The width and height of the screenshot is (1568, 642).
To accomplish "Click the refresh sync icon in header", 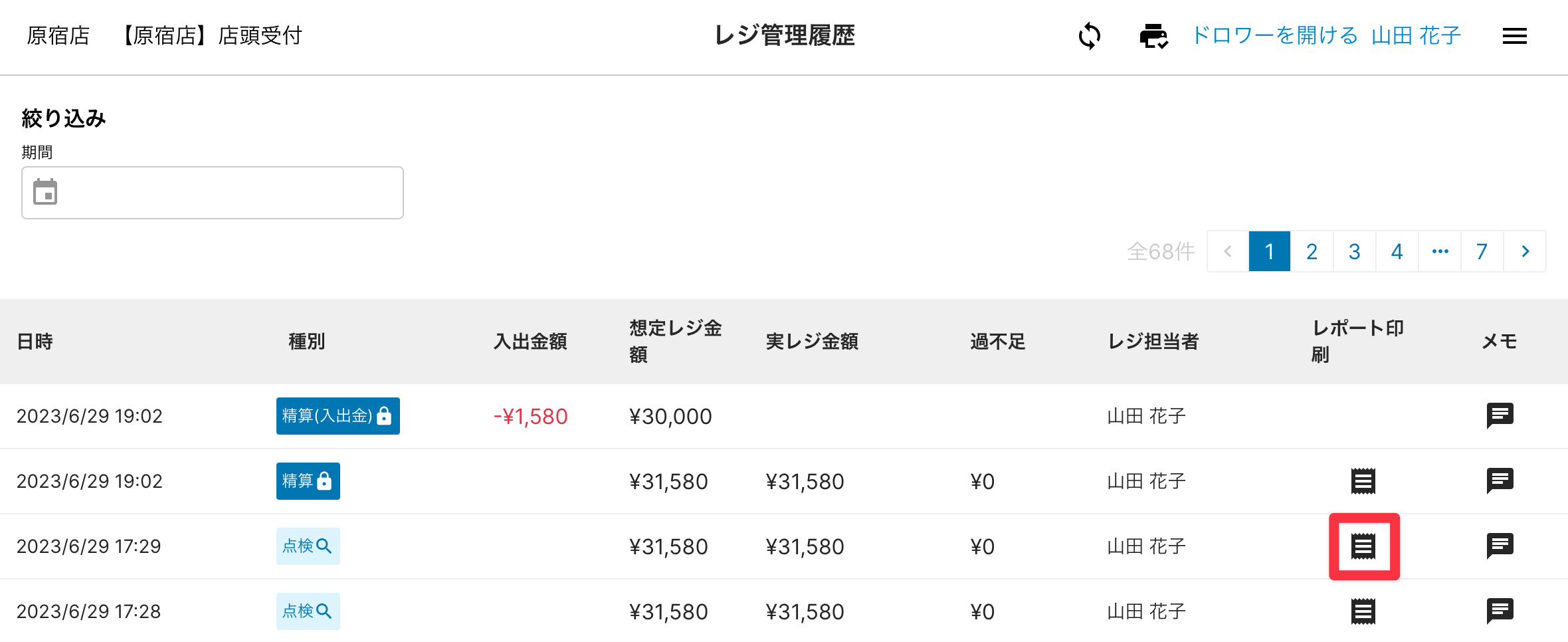I will pyautogui.click(x=1090, y=36).
